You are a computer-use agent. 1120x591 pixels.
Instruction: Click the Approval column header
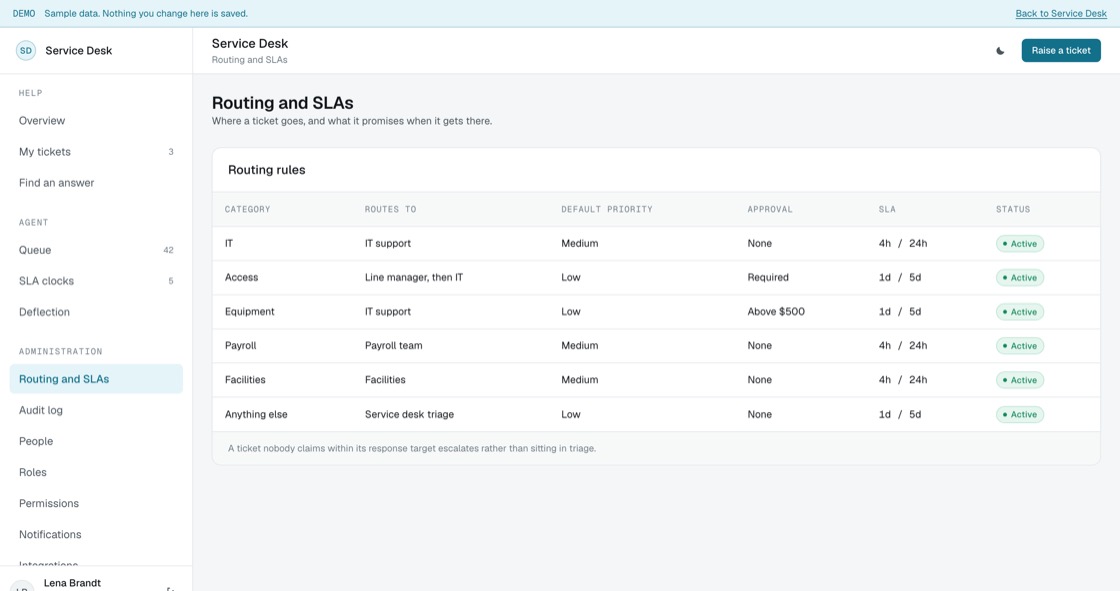coord(770,209)
